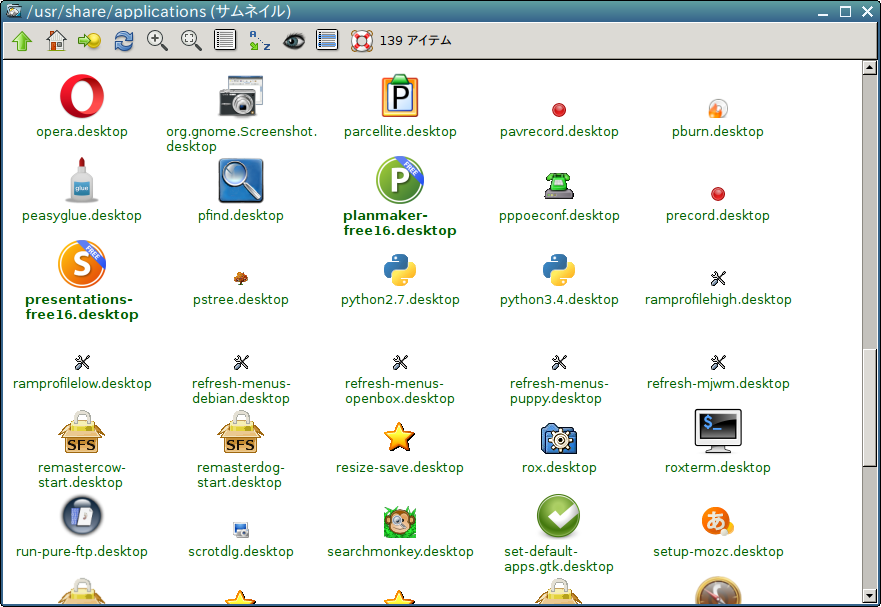This screenshot has width=881, height=607.
Task: Select python3.4.desktop icon
Action: click(x=559, y=270)
